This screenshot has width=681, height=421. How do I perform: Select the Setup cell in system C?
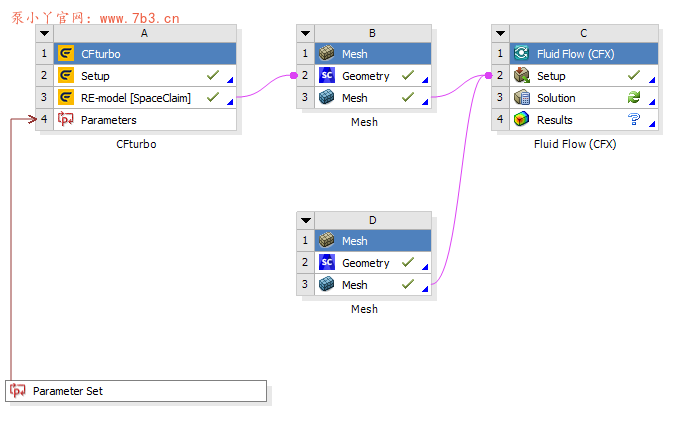584,76
